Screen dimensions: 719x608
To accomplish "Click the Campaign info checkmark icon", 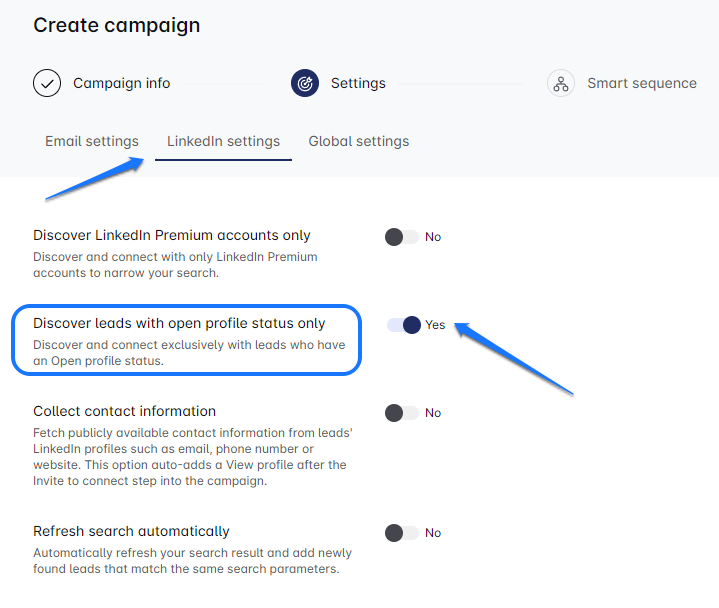I will 47,83.
